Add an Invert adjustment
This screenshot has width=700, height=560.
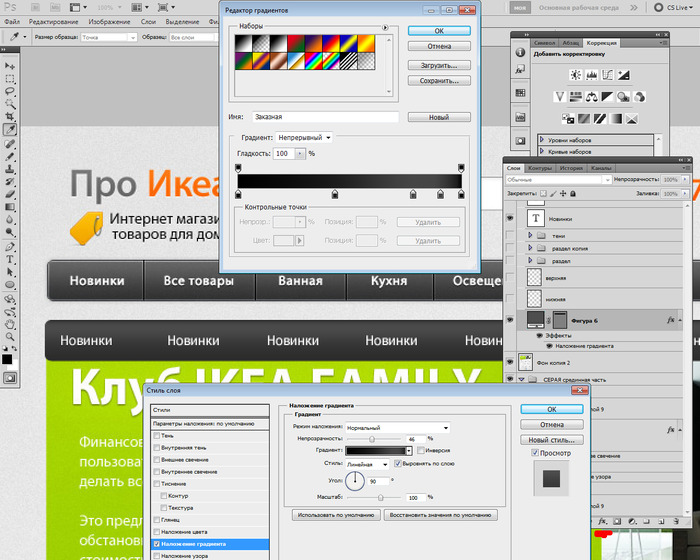[568, 119]
